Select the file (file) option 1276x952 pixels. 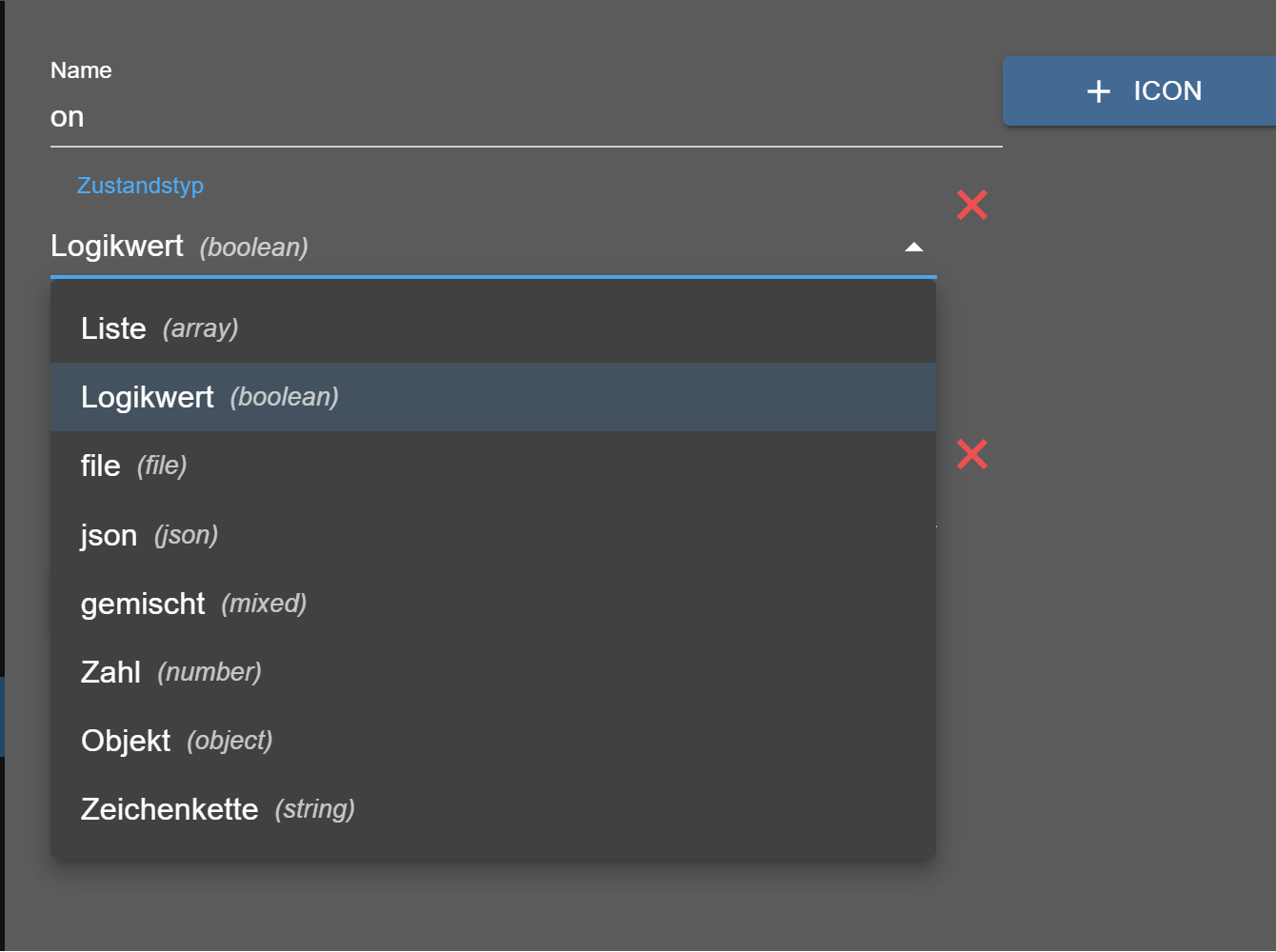click(x=133, y=466)
